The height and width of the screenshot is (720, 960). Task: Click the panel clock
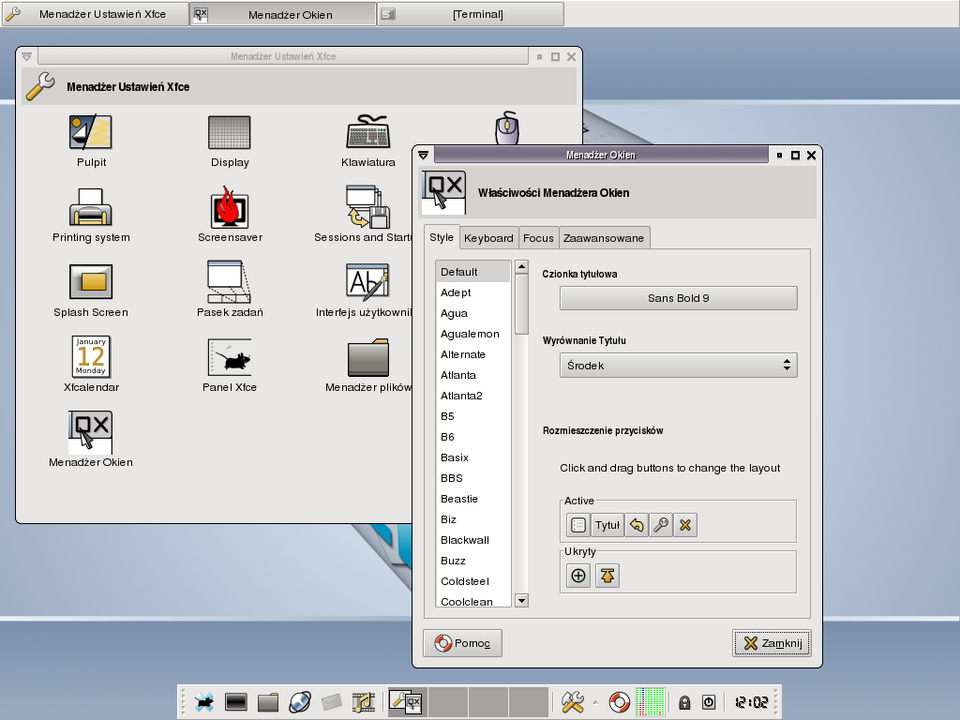click(x=751, y=702)
